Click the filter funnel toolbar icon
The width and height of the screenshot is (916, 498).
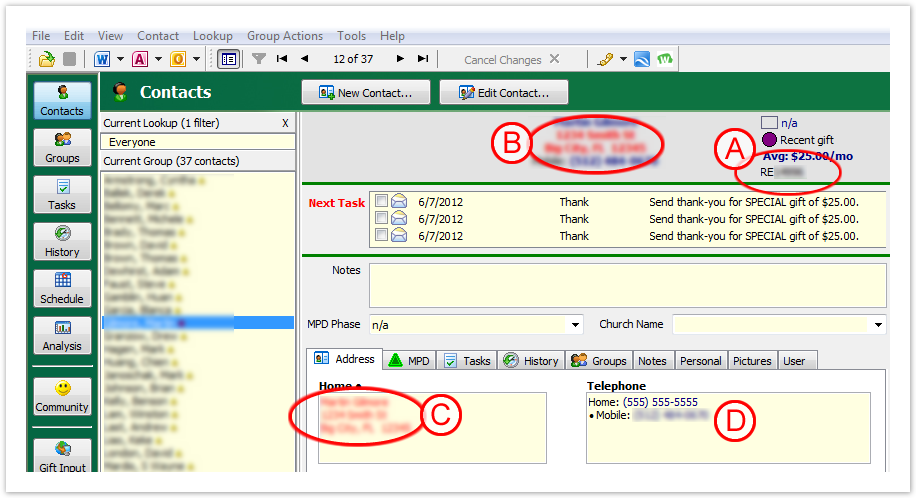click(x=259, y=59)
